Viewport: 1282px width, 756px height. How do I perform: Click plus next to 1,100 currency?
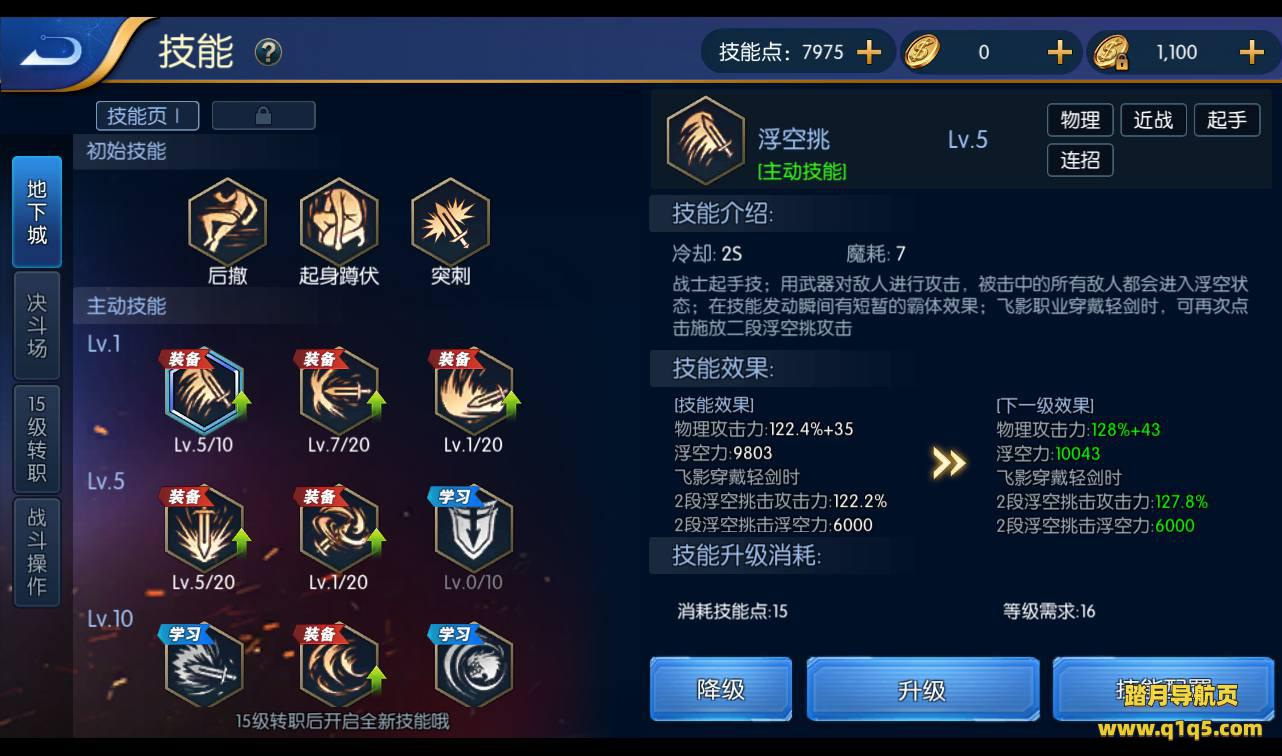tap(1251, 52)
